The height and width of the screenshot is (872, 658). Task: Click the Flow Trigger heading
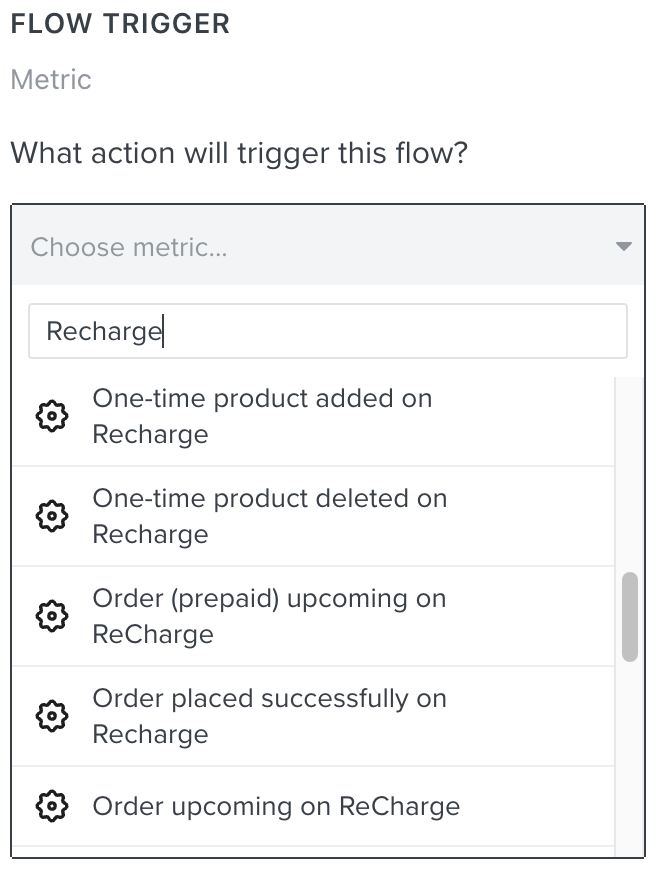120,24
